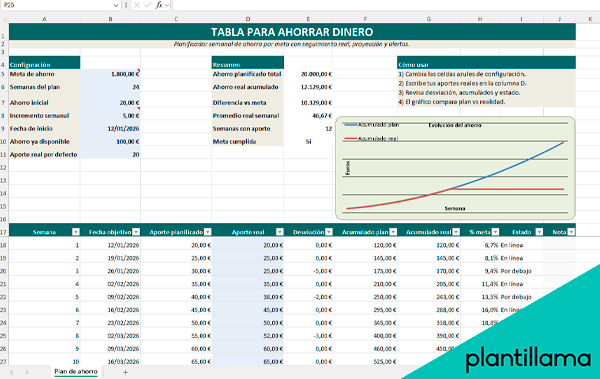600x379 pixels.
Task: Click the Name Box cell reference field
Action: click(57, 5)
